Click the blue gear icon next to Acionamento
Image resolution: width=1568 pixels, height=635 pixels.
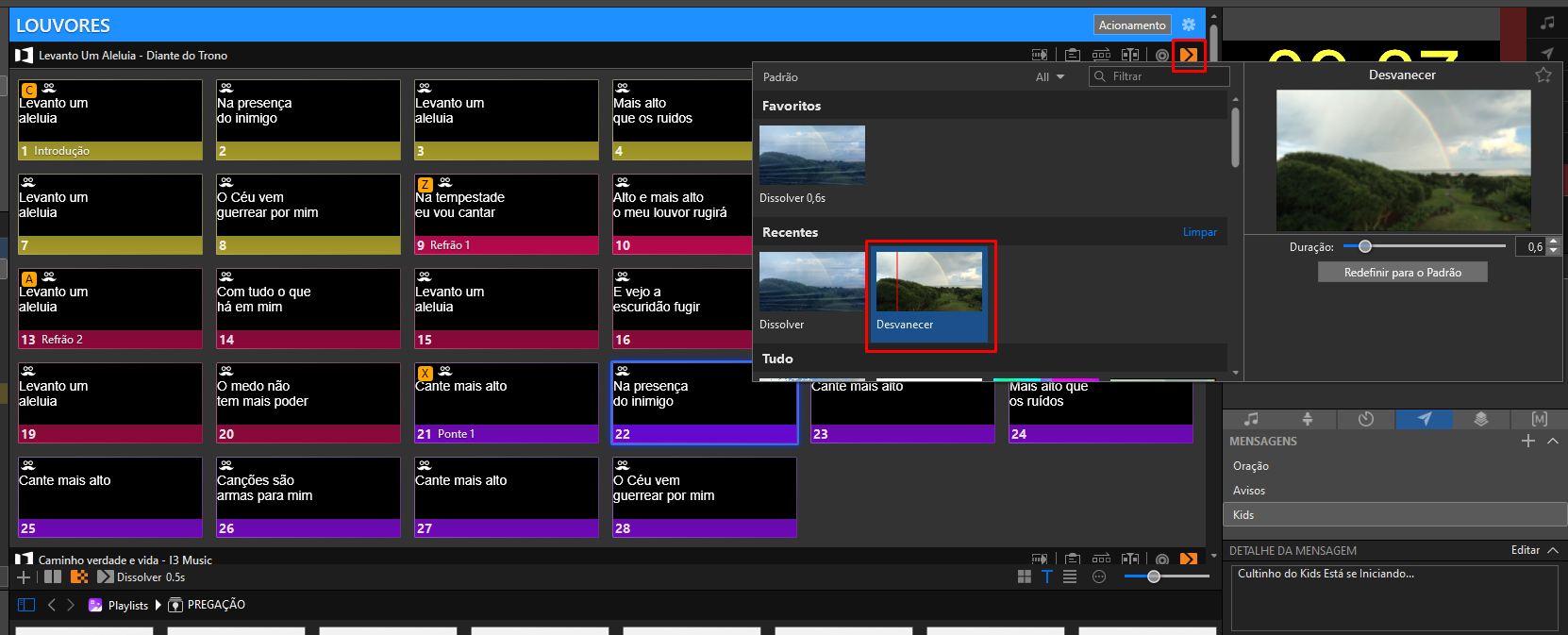click(1189, 25)
